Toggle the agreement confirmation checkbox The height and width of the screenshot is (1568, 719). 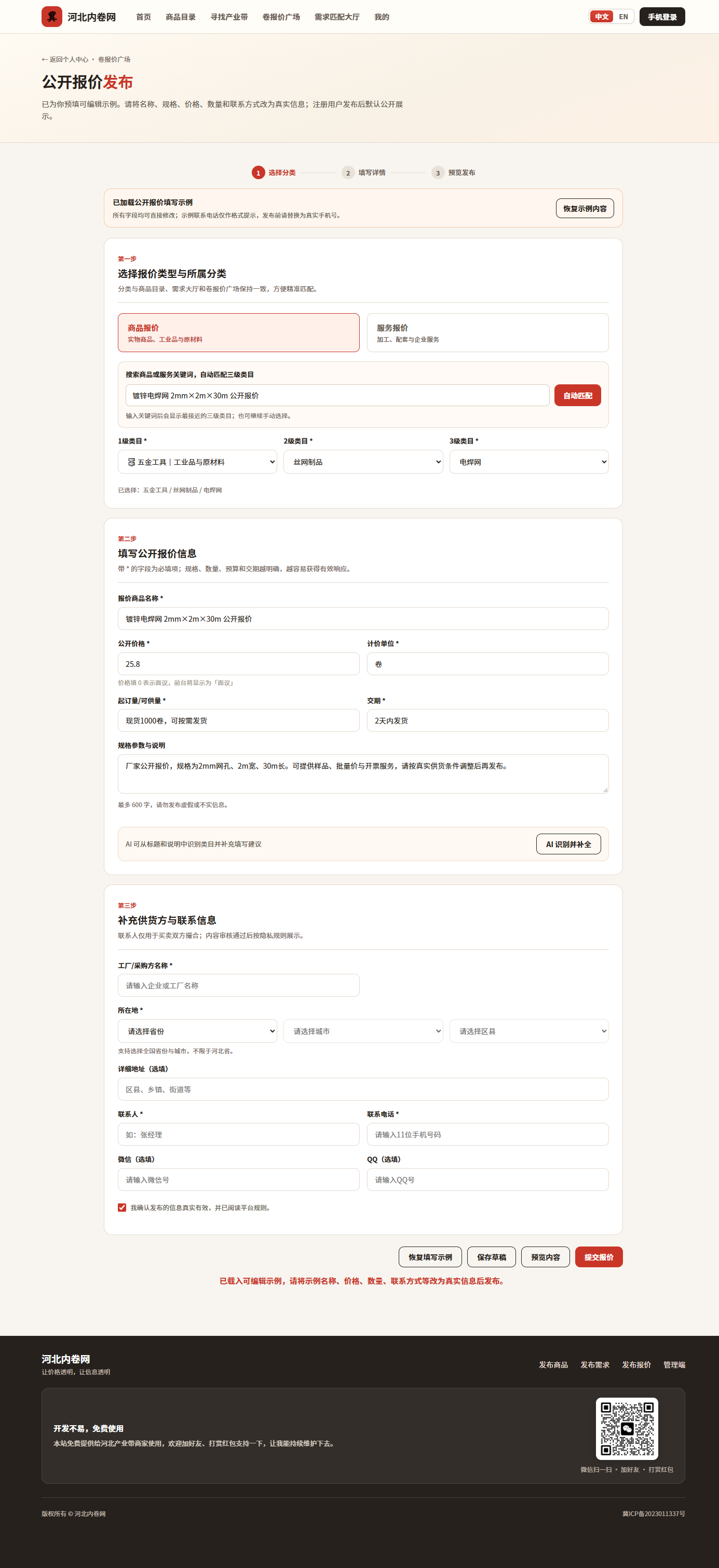123,1207
